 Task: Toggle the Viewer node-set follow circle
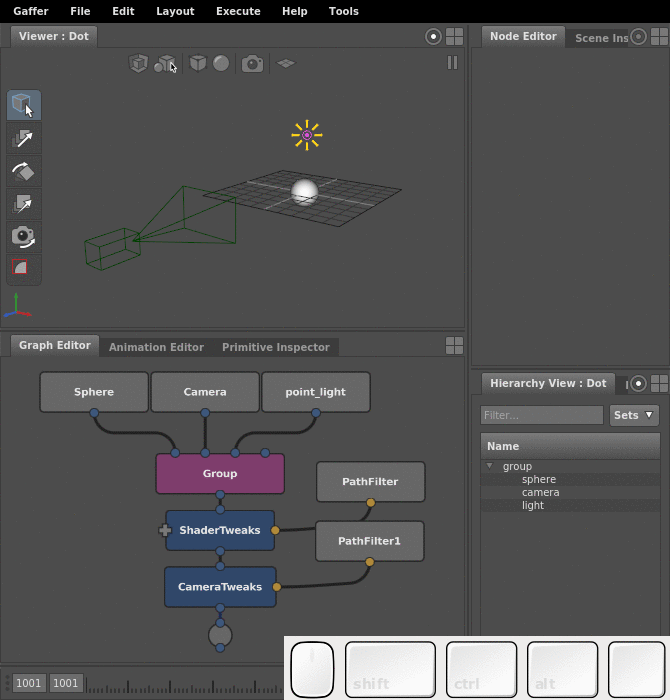point(433,37)
